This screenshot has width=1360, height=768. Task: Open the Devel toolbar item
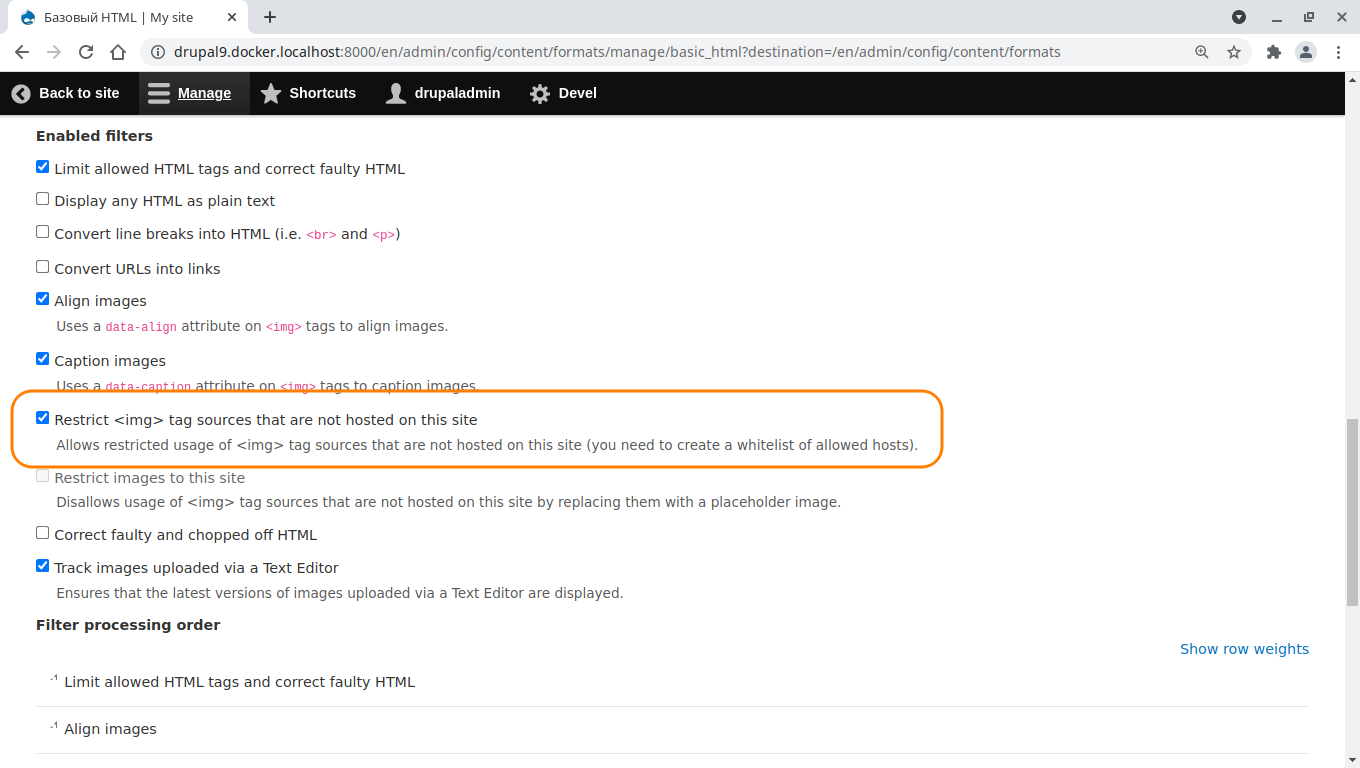[563, 93]
